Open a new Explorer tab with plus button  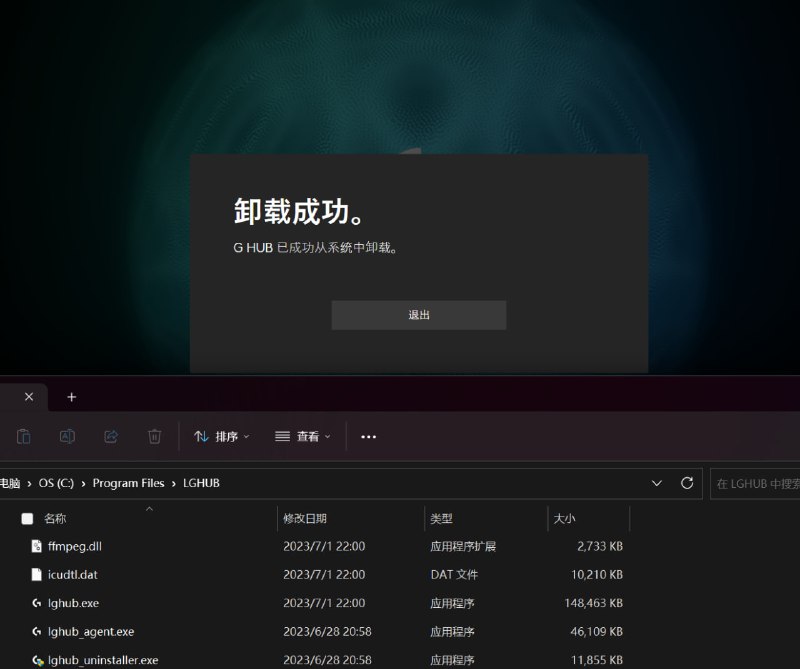point(71,397)
